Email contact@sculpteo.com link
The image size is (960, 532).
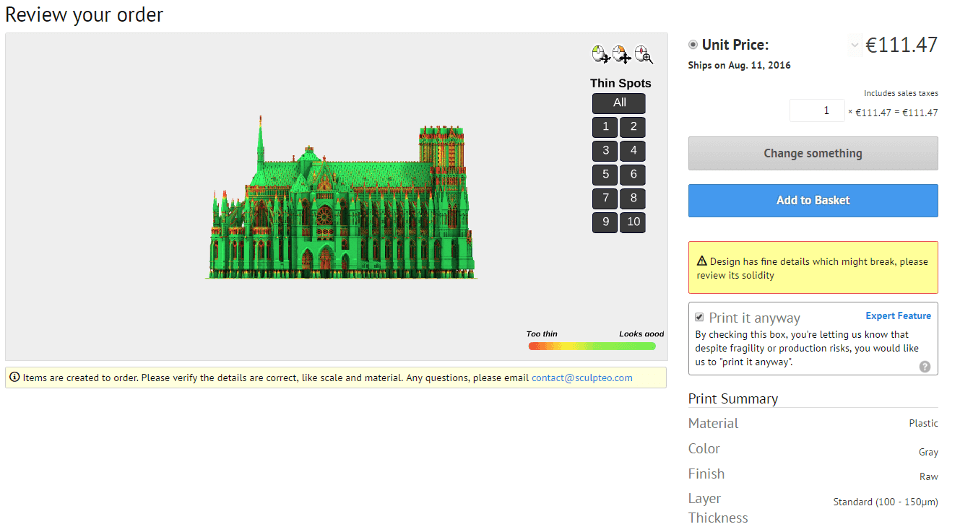[x=582, y=378]
